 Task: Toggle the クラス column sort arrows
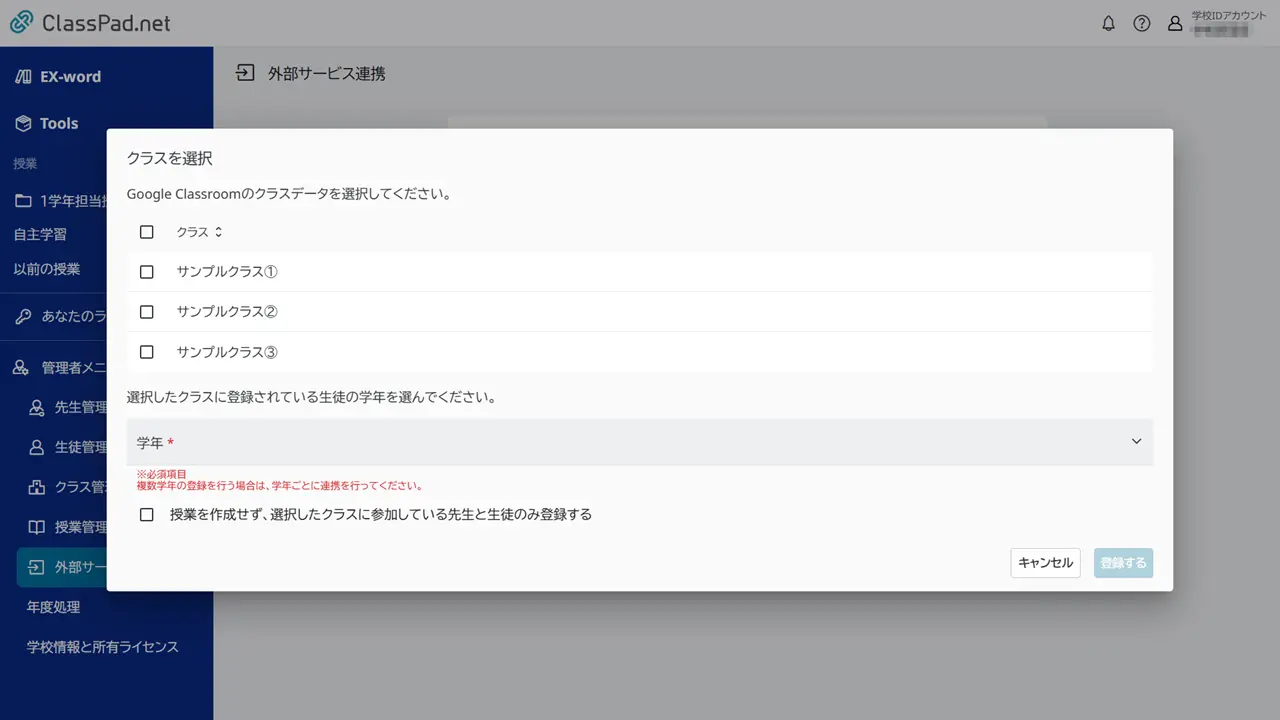(217, 231)
